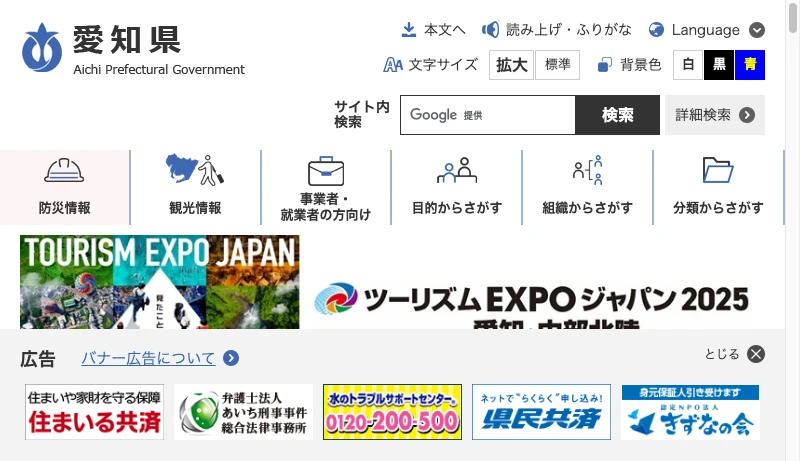
Task: Reset text size with 標準 button
Action: point(557,65)
